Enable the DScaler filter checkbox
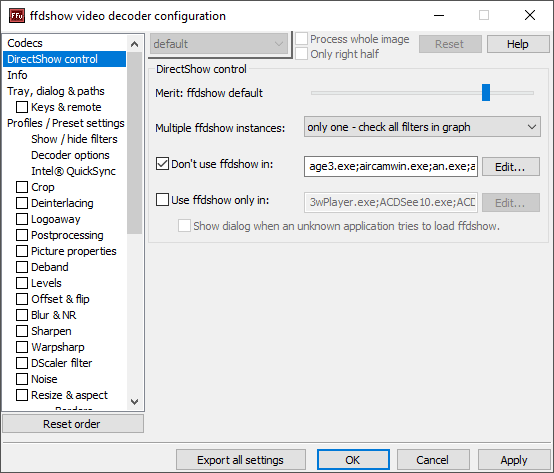 pos(22,363)
